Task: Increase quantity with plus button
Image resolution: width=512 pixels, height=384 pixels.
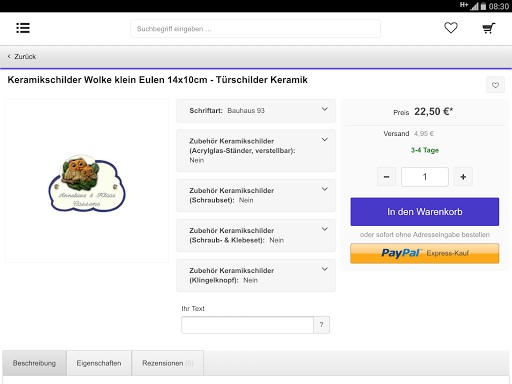Action: tap(463, 177)
